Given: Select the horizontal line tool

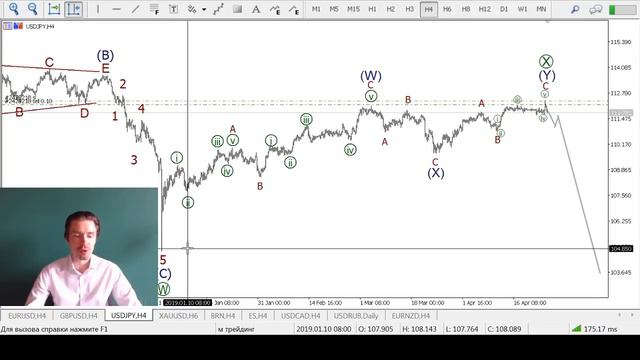Looking at the screenshot, I should [117, 9].
